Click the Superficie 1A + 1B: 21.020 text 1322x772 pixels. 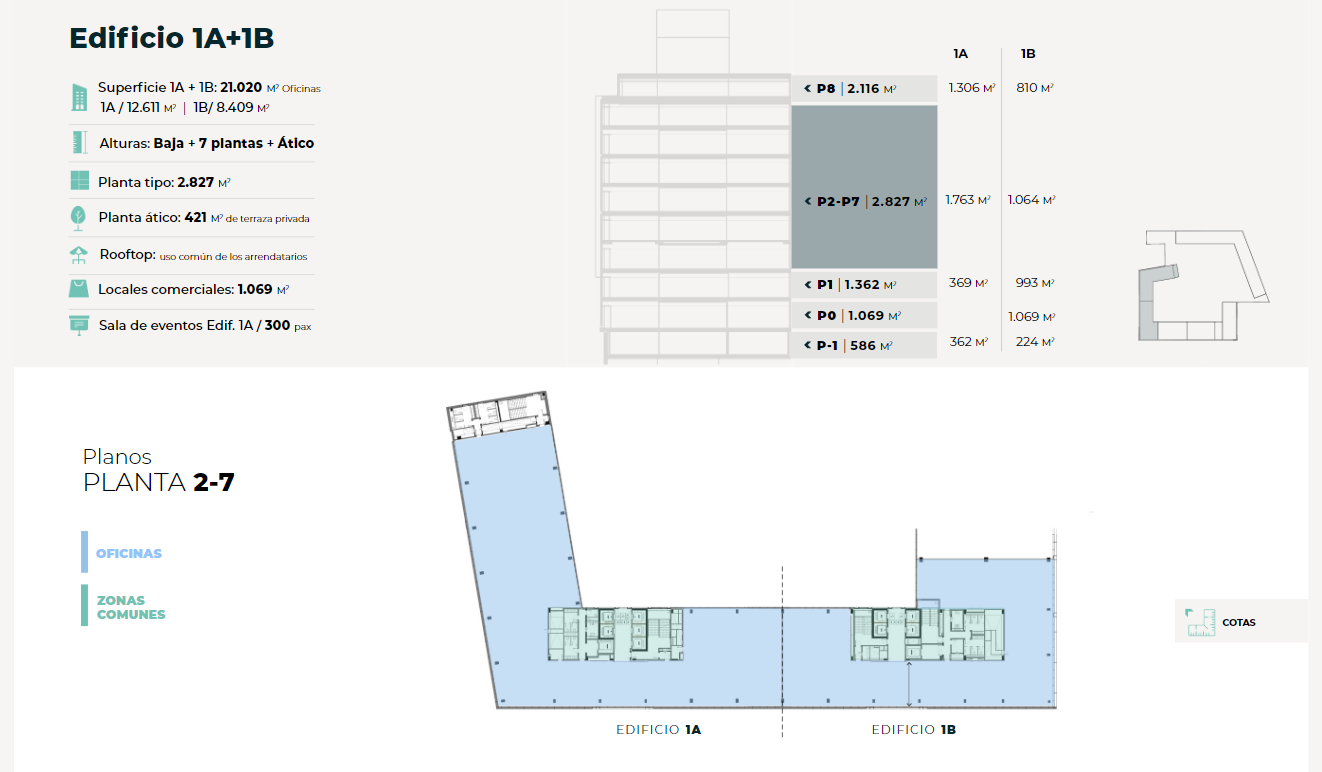pyautogui.click(x=209, y=88)
